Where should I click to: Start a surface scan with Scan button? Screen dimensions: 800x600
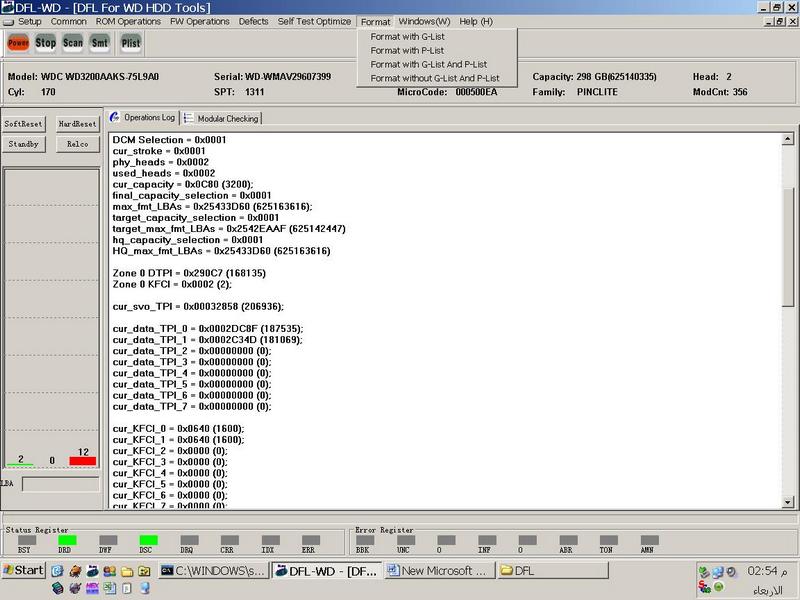[72, 43]
